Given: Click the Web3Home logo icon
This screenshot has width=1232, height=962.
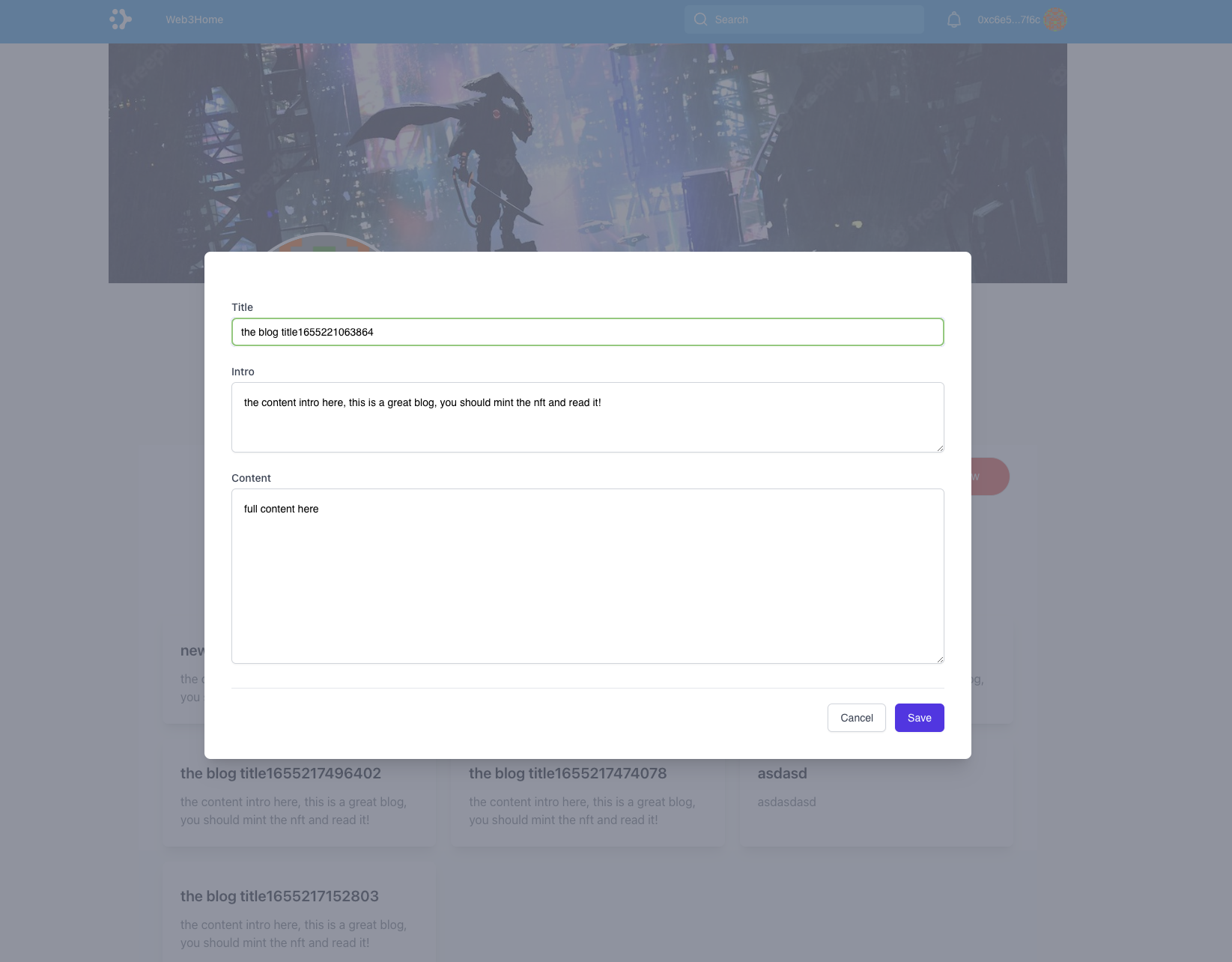Looking at the screenshot, I should (x=121, y=19).
